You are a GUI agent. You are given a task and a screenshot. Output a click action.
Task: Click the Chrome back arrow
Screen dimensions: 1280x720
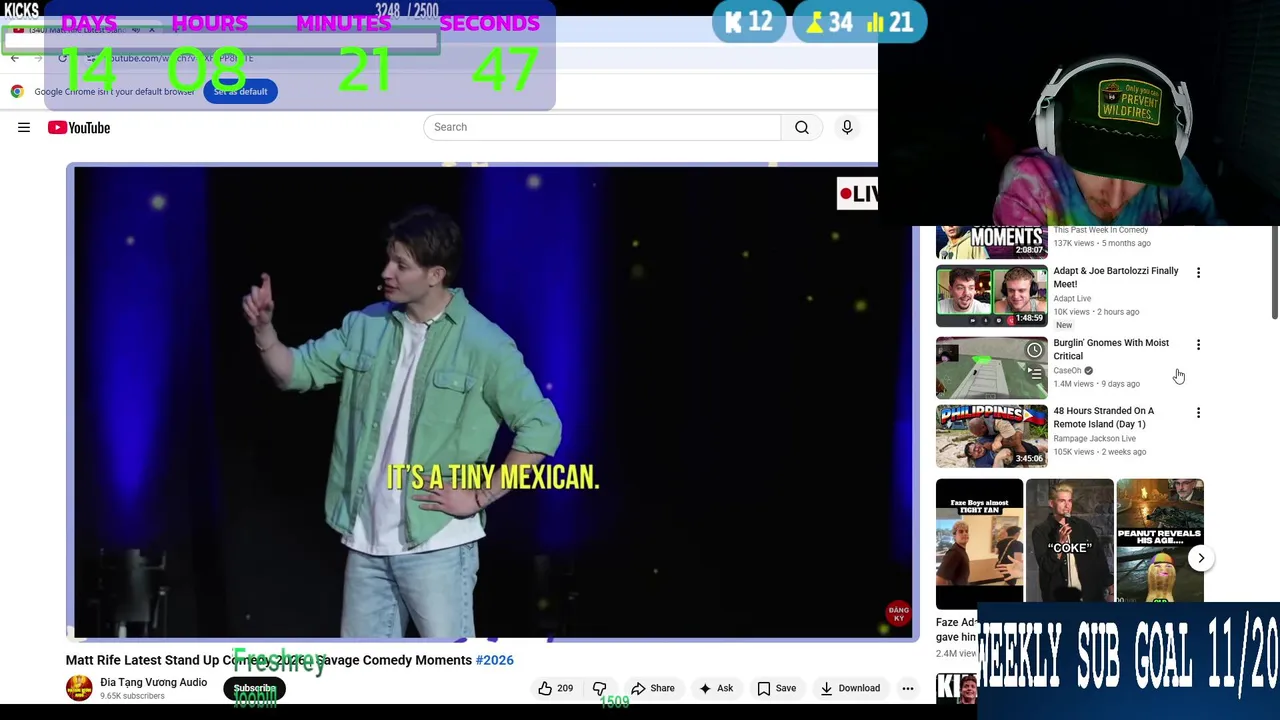[x=14, y=58]
